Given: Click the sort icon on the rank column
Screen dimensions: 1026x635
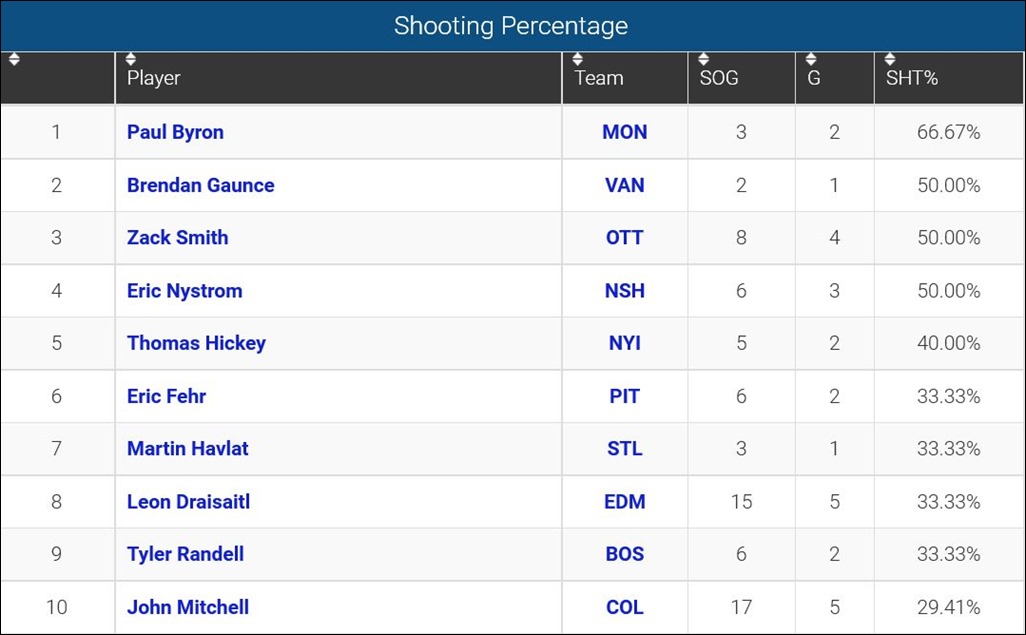Looking at the screenshot, I should [x=14, y=60].
